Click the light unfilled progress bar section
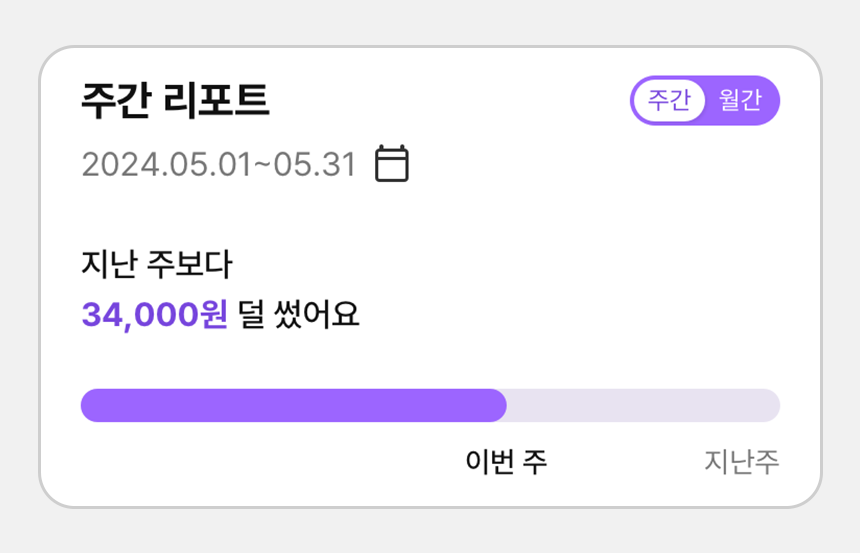The height and width of the screenshot is (553, 860). click(643, 405)
